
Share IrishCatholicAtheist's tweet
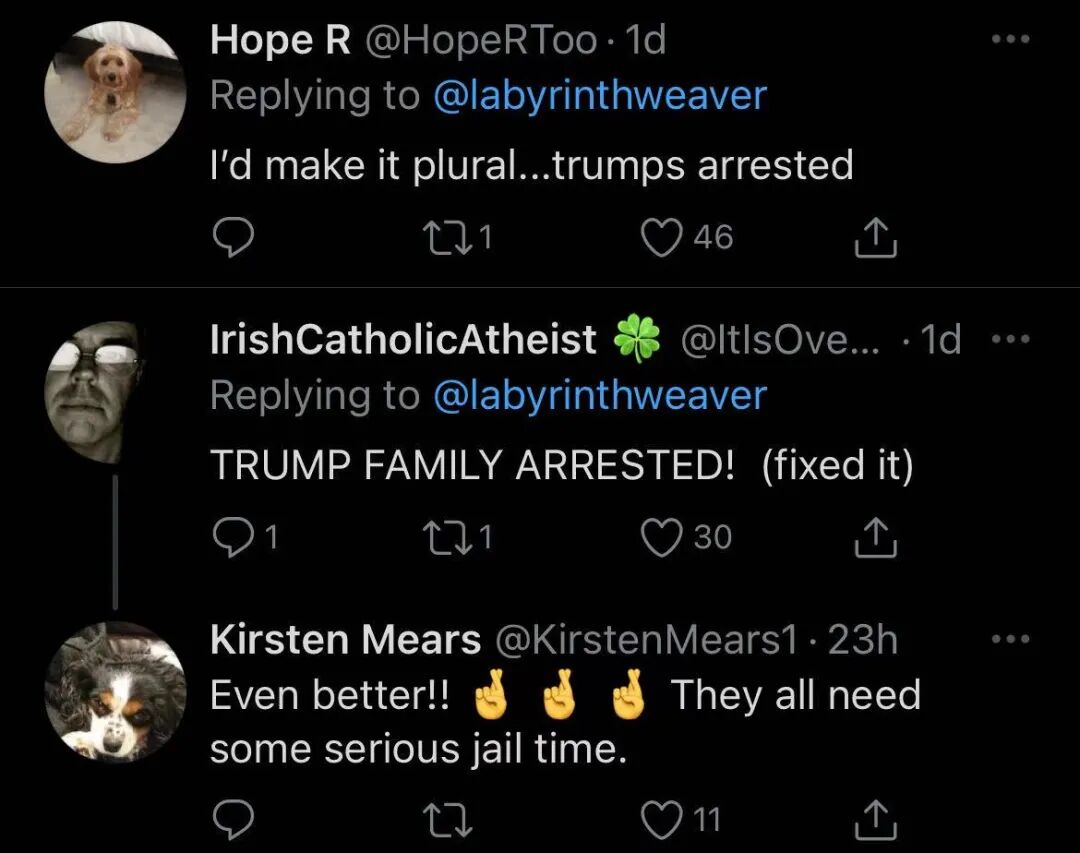point(875,537)
